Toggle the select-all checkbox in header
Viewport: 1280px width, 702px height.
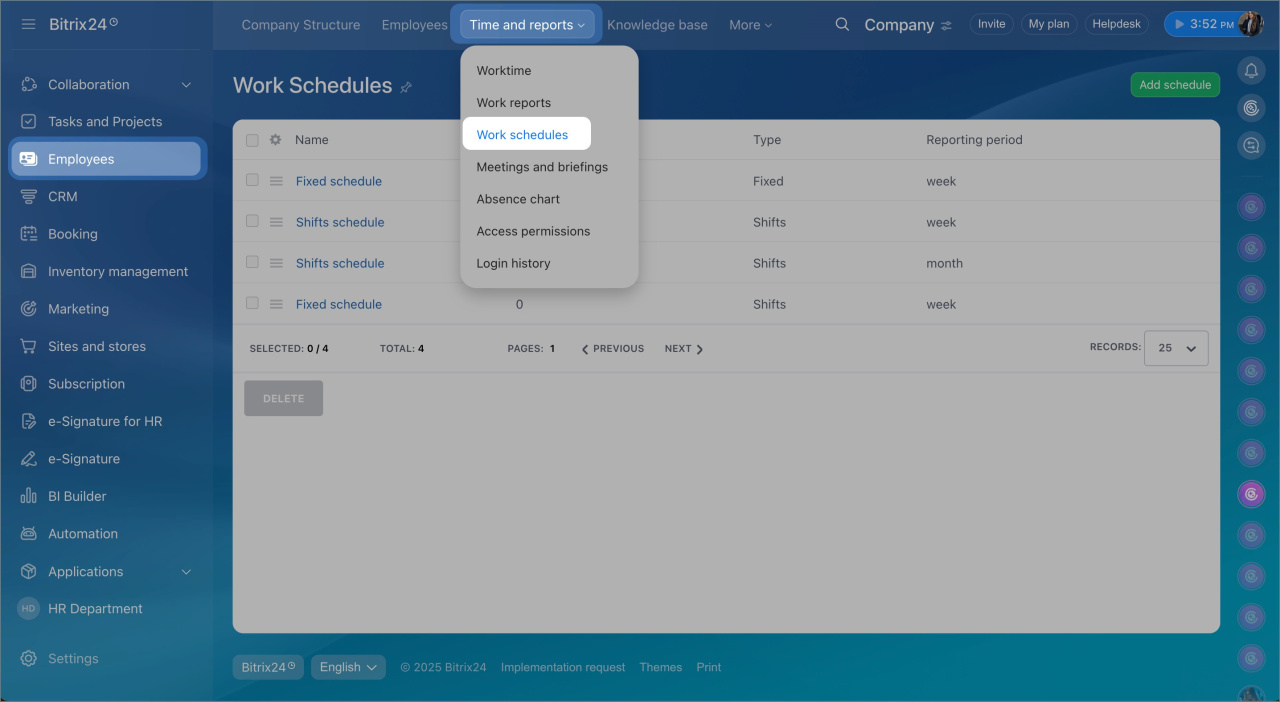252,140
